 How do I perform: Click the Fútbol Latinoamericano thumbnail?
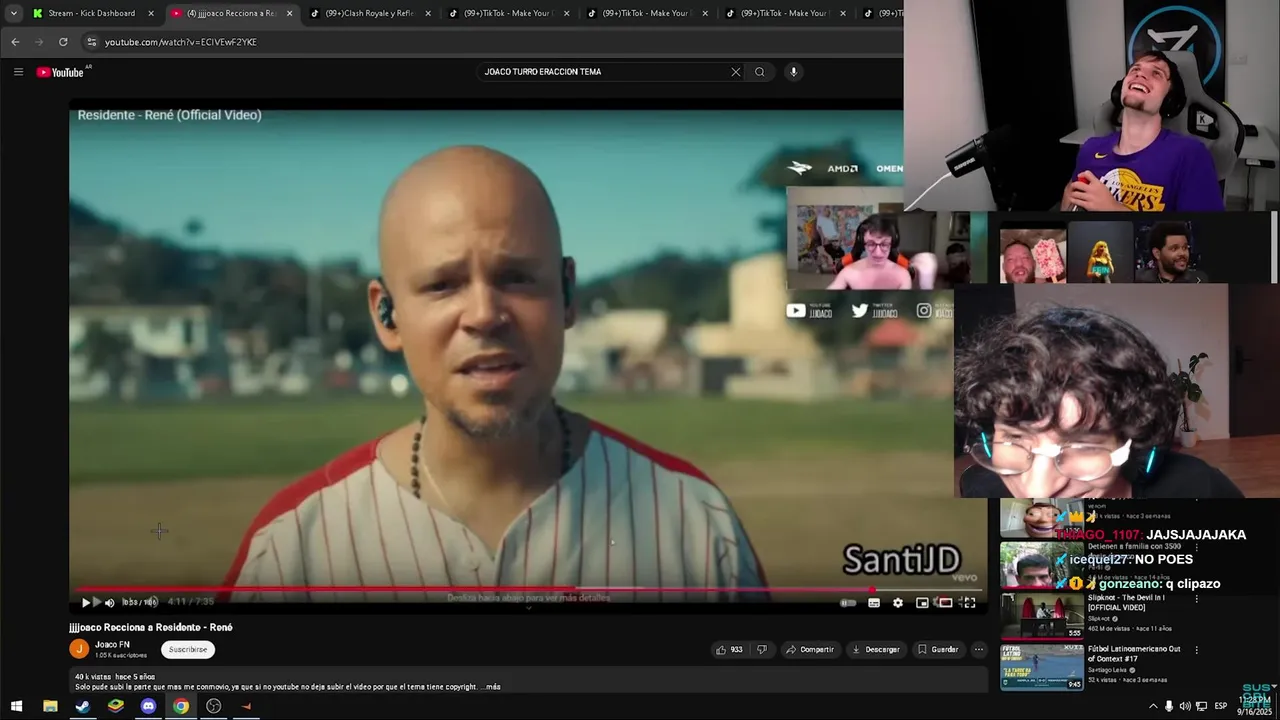point(1041,667)
